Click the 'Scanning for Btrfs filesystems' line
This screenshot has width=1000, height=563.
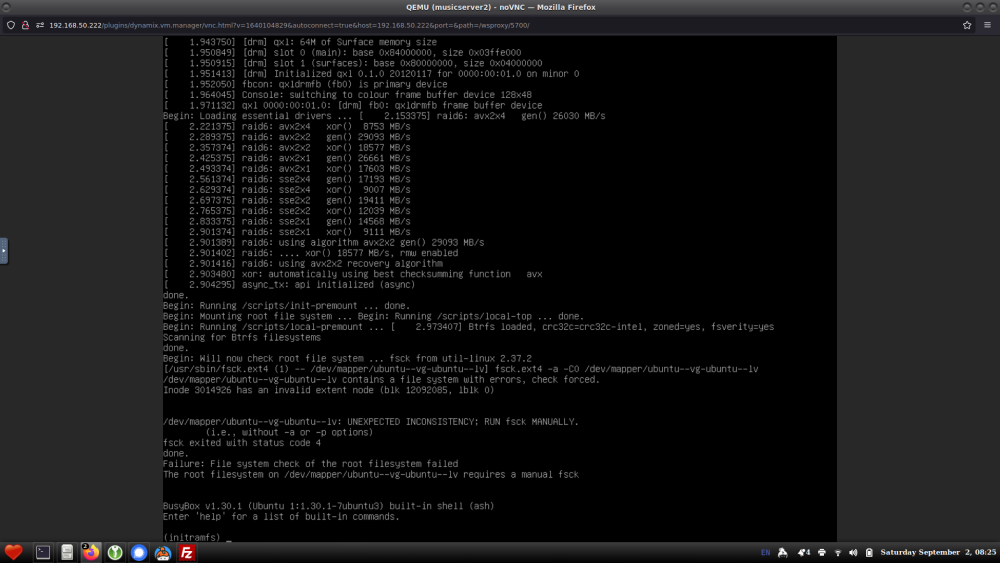coord(242,337)
